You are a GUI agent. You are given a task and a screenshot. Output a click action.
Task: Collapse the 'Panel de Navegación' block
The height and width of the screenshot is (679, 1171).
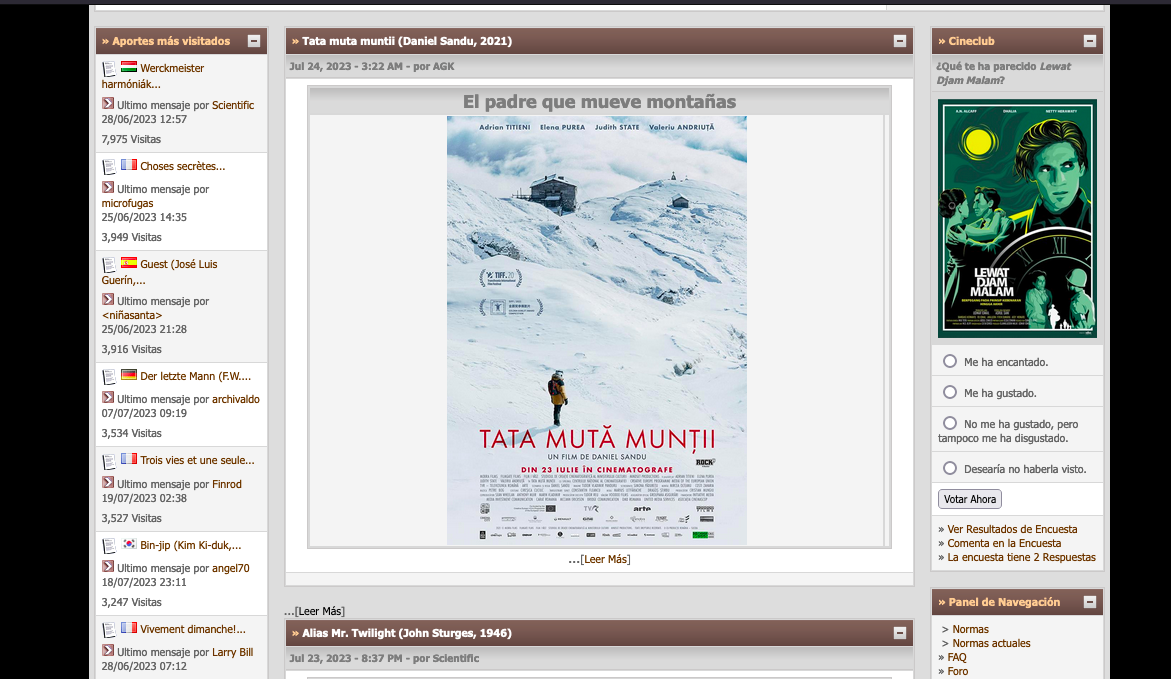click(x=1090, y=602)
